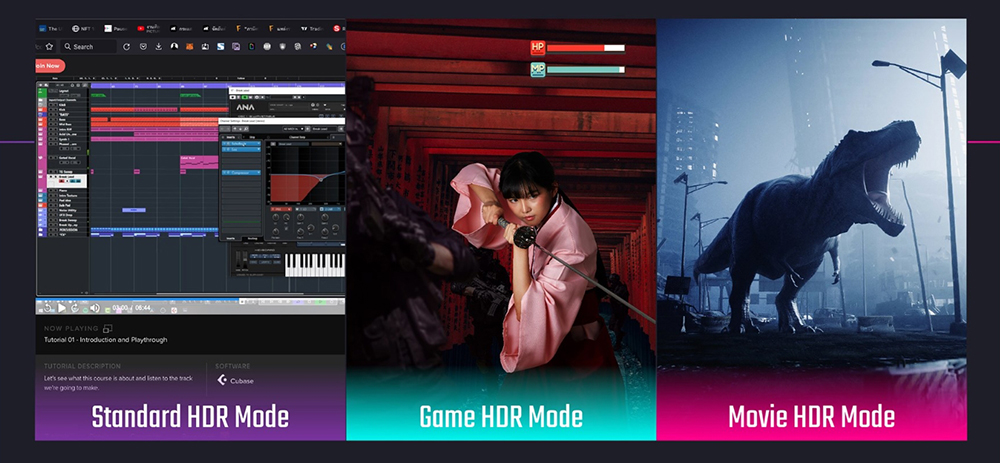Select the Piano track in track list
The height and width of the screenshot is (463, 1000).
click(x=62, y=189)
